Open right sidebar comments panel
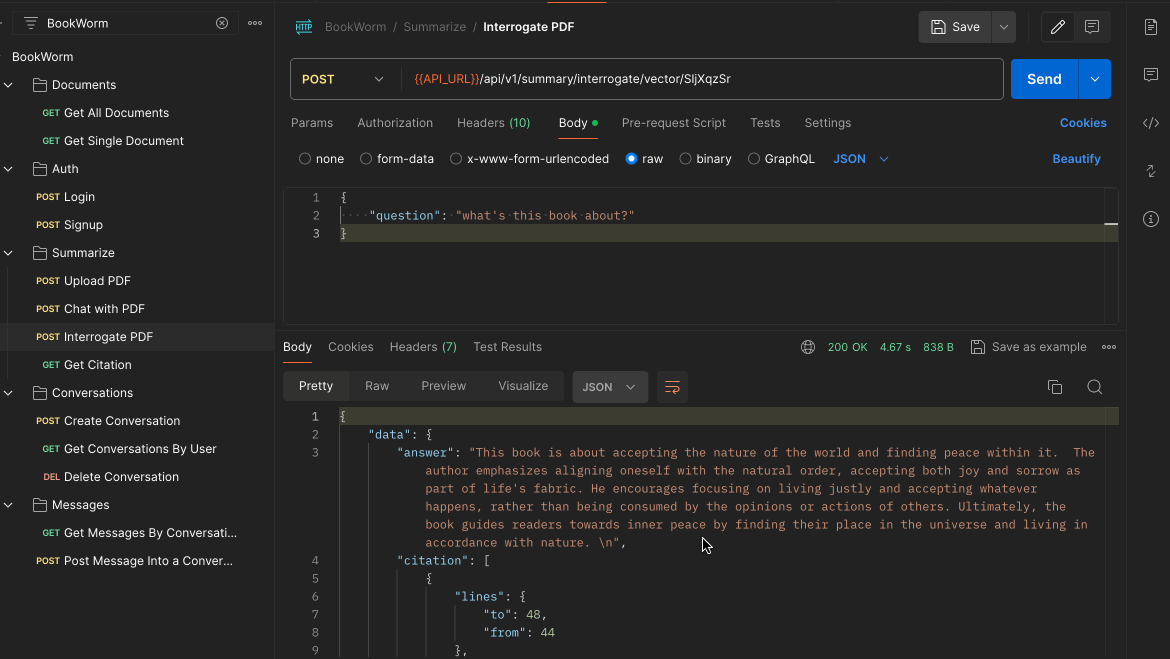Viewport: 1170px width, 659px height. click(x=1151, y=75)
